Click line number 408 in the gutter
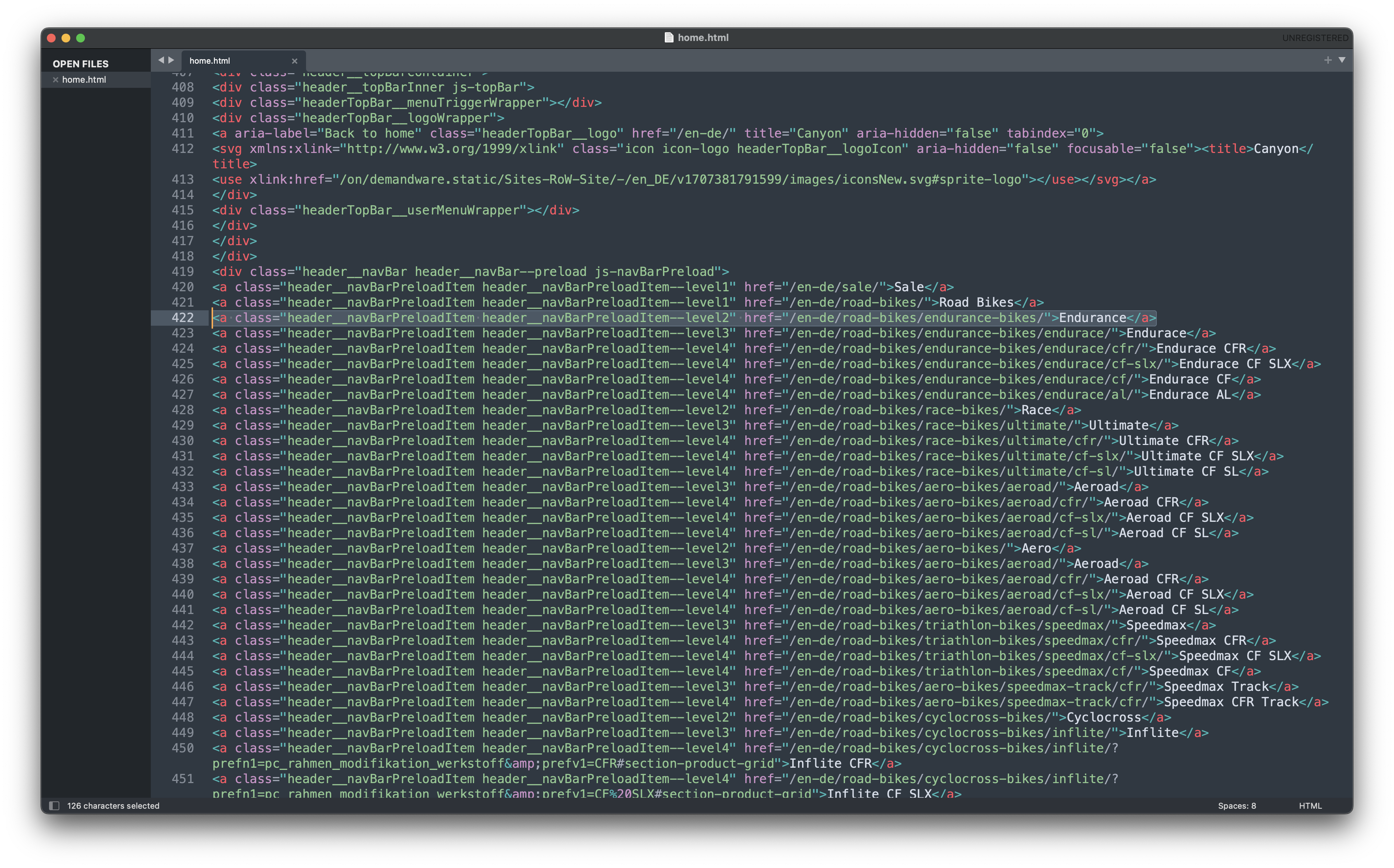Image resolution: width=1394 pixels, height=868 pixels. click(x=183, y=87)
